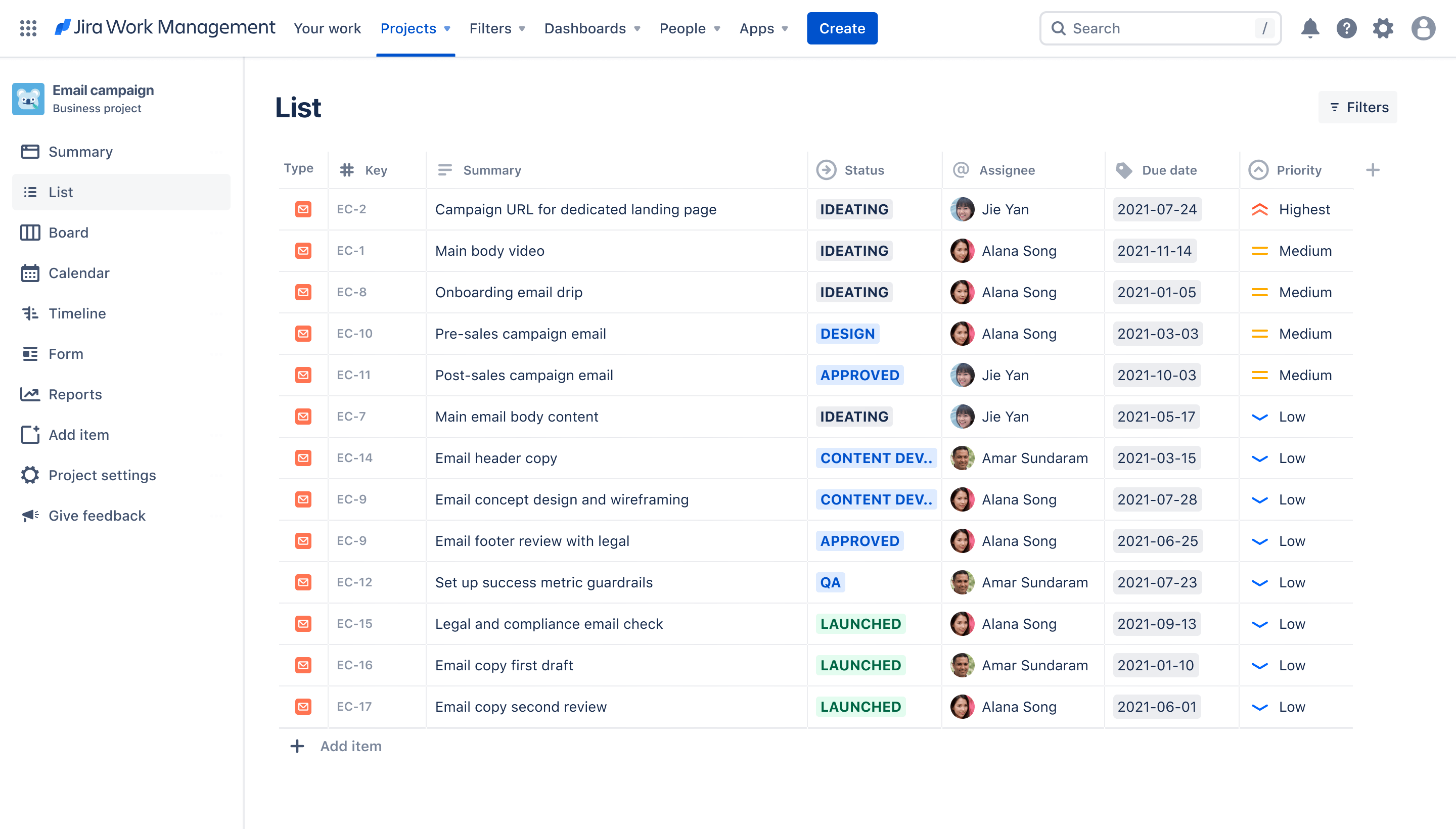The image size is (1456, 829).
Task: Open the Projects dropdown in navbar
Action: 414,28
